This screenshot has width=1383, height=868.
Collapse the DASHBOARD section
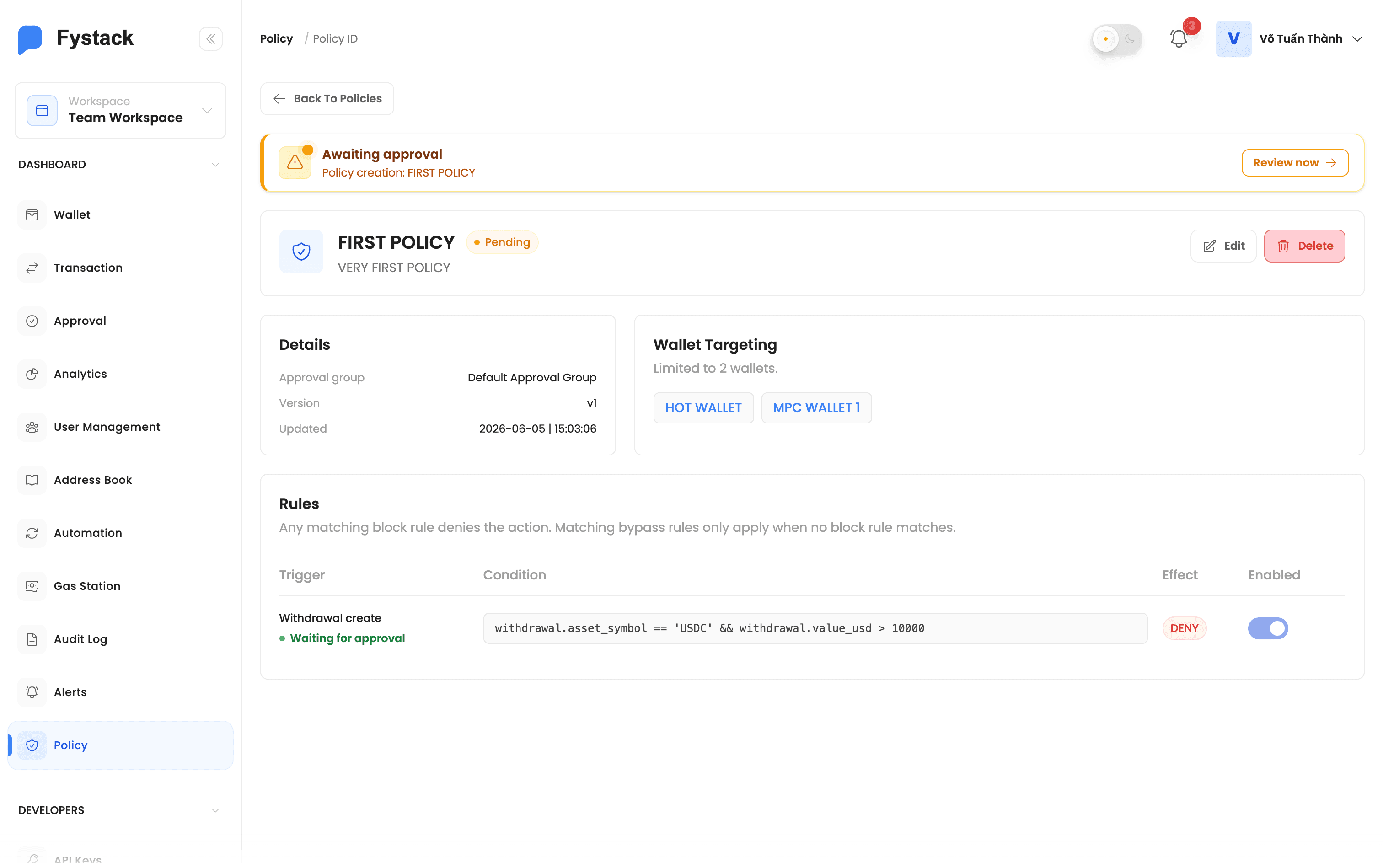pos(214,165)
